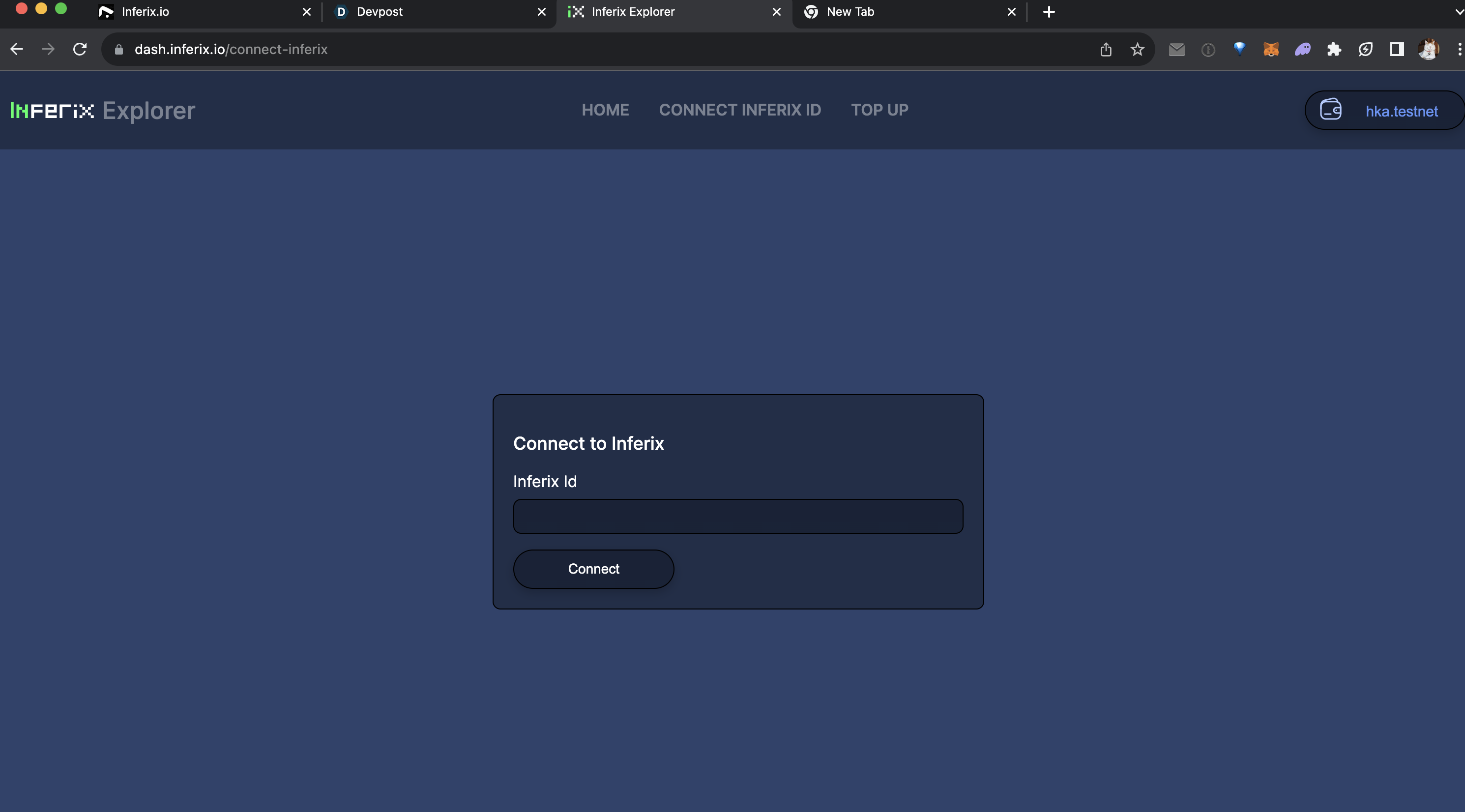Toggle the browser side panel icon
1465x812 pixels.
[x=1396, y=50]
